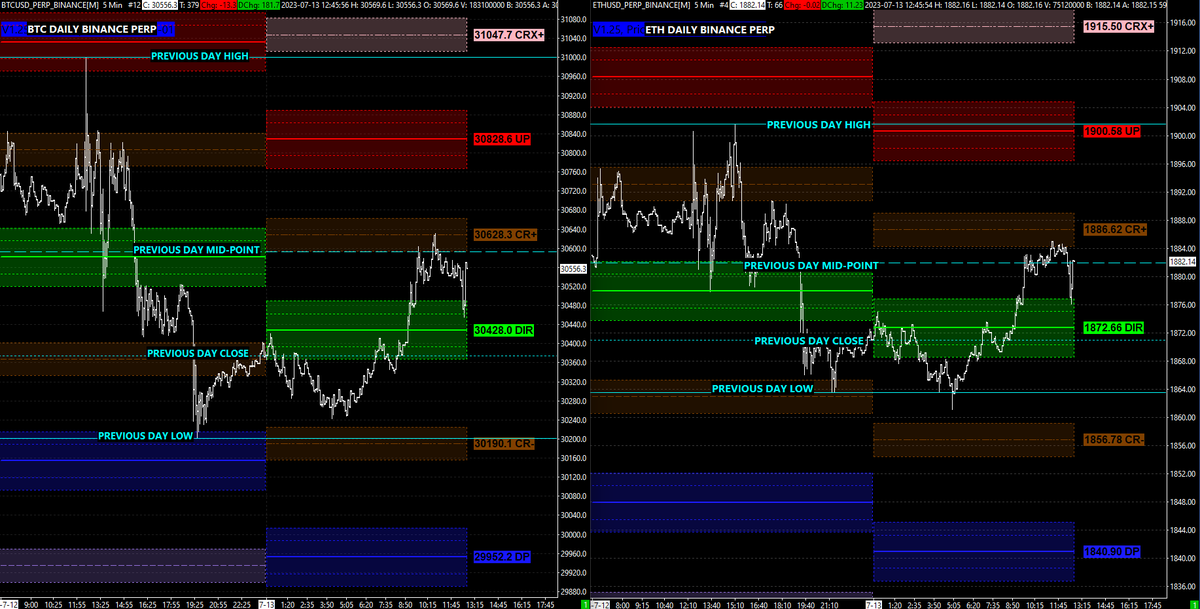The image size is (1200, 609).
Task: Click PREVIOUS DAY LOW label on ETH chart
Action: pos(762,388)
